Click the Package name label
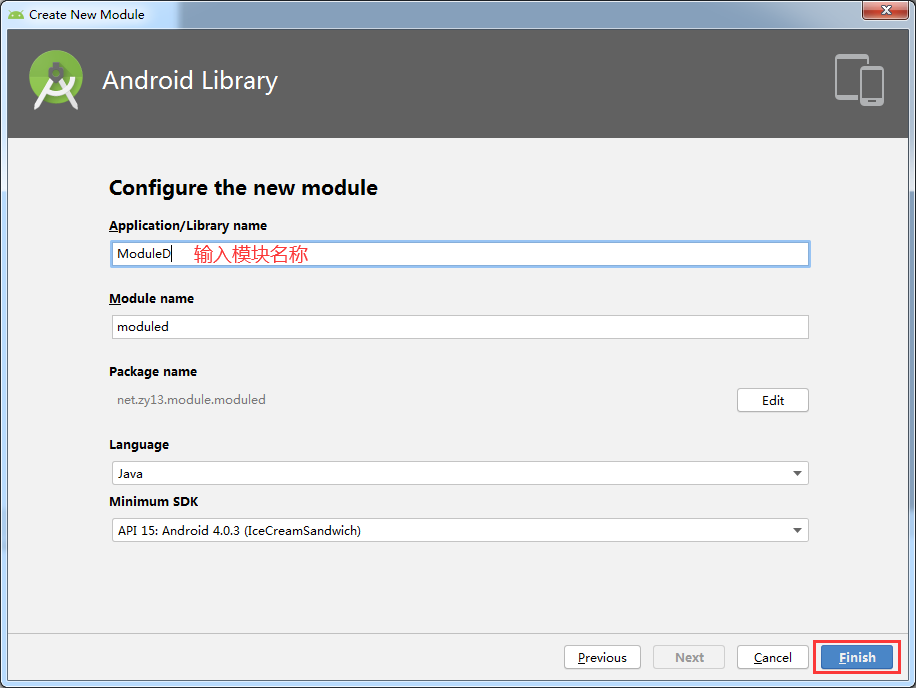This screenshot has width=916, height=688. (153, 371)
